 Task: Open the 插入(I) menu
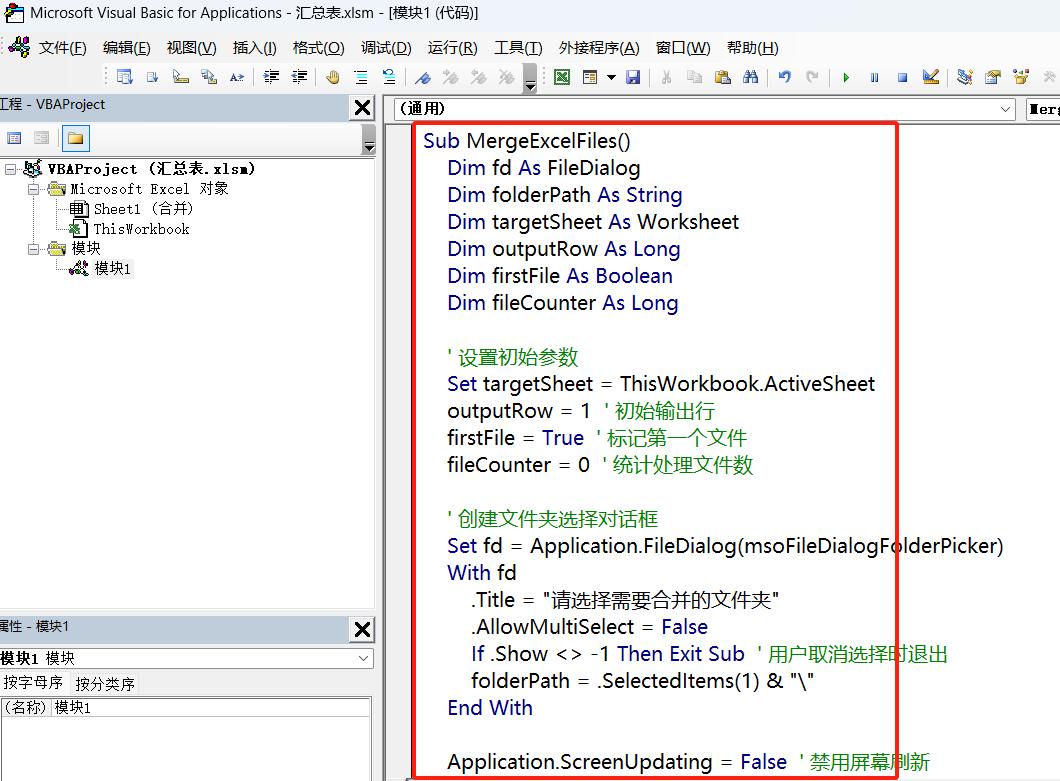coord(254,48)
